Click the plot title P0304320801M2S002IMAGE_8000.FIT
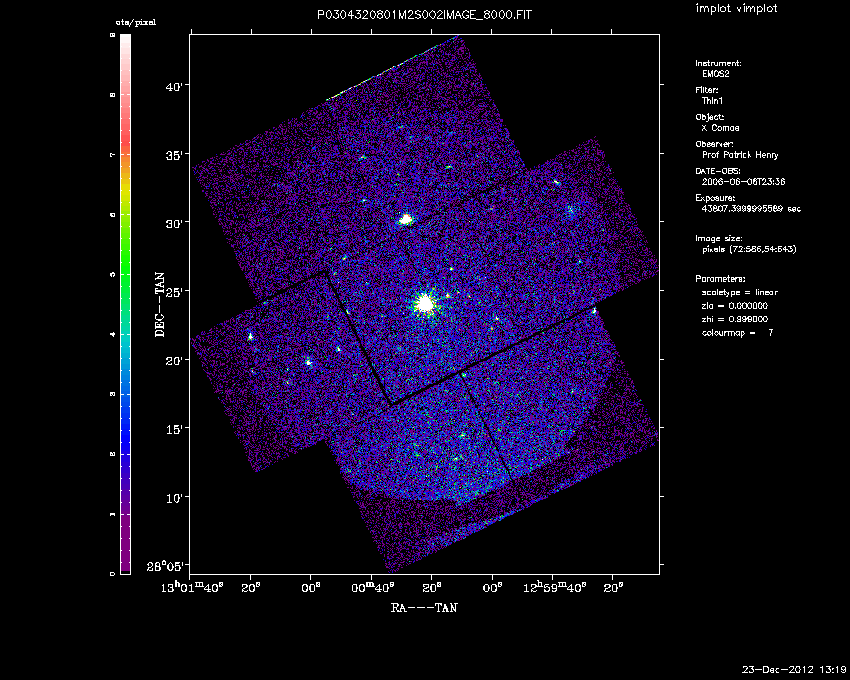 click(424, 15)
